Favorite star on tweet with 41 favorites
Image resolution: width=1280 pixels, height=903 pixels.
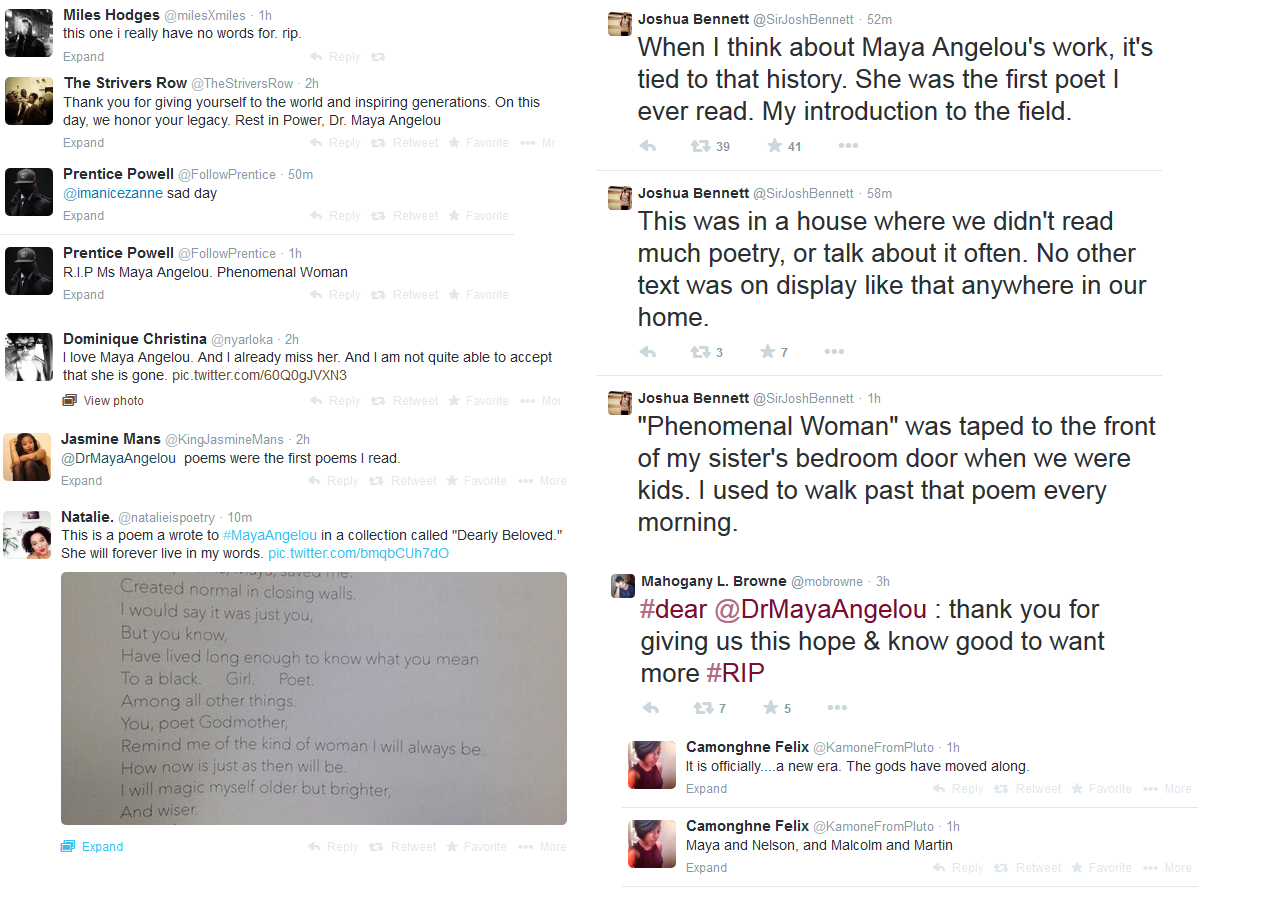tap(774, 146)
